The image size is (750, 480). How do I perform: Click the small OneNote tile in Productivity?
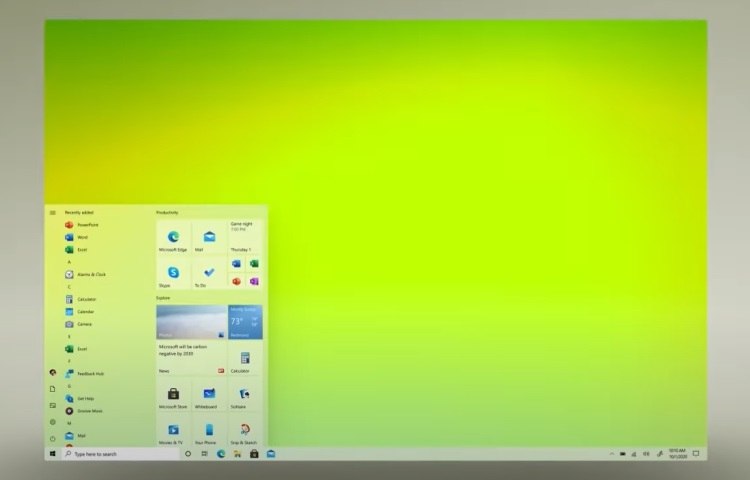[x=254, y=281]
